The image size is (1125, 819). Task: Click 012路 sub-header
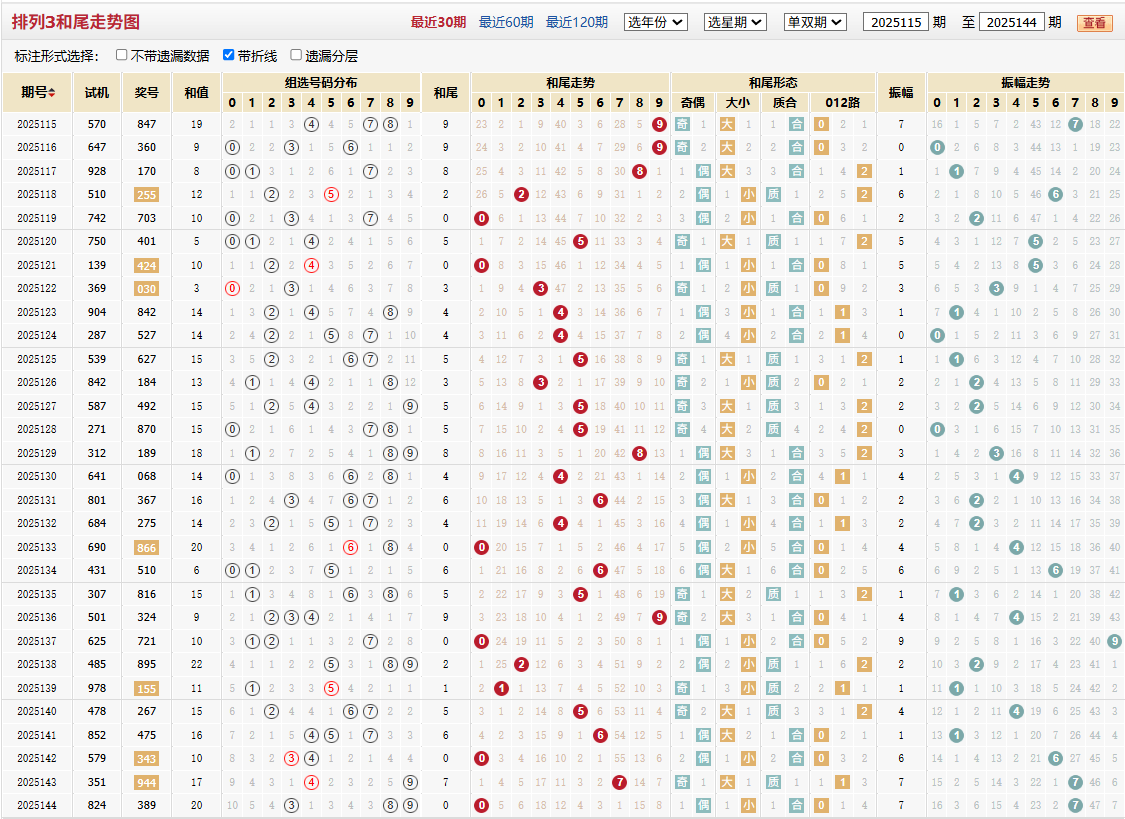(843, 103)
